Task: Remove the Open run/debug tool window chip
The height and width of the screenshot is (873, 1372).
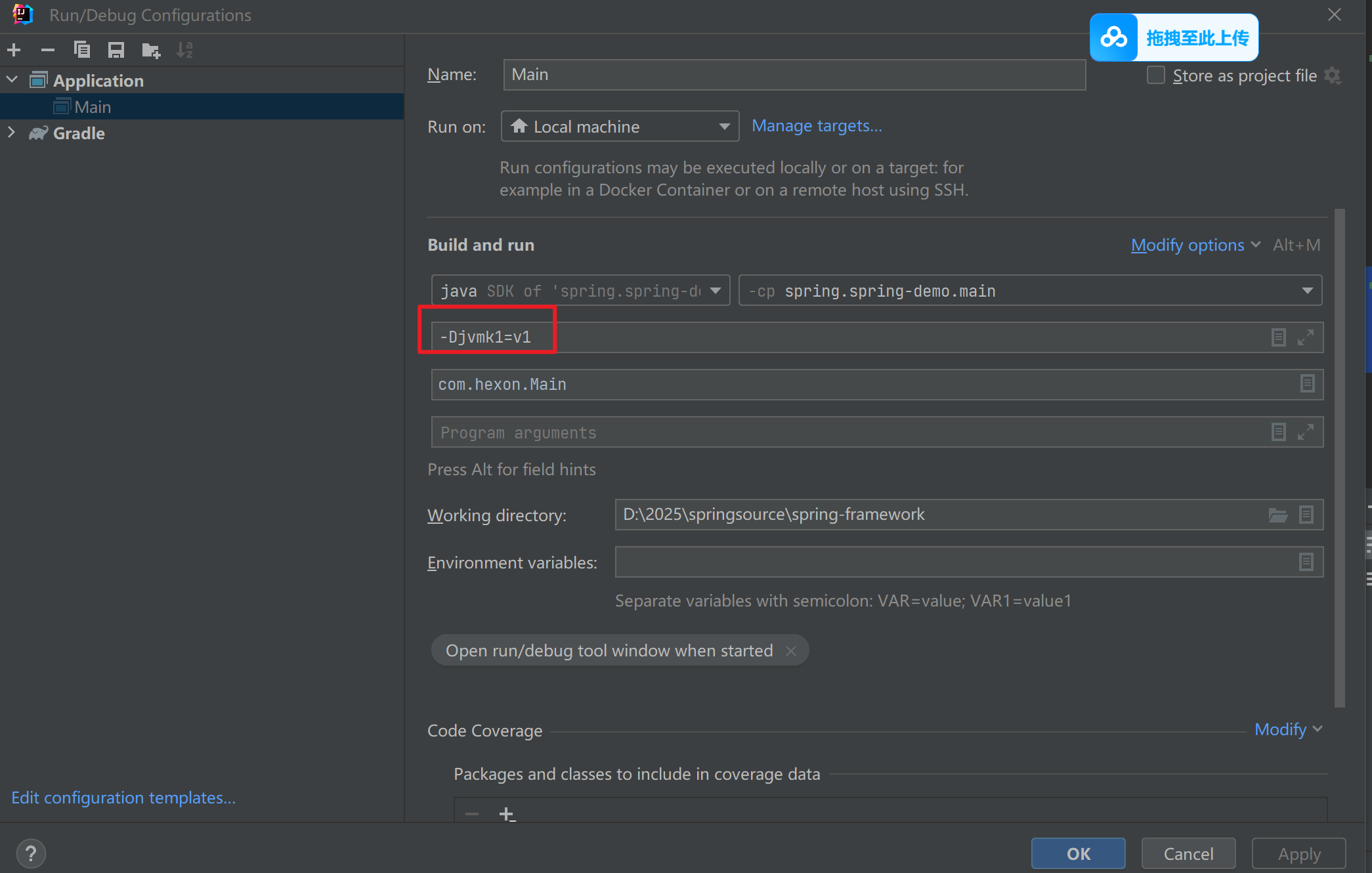Action: [x=791, y=650]
